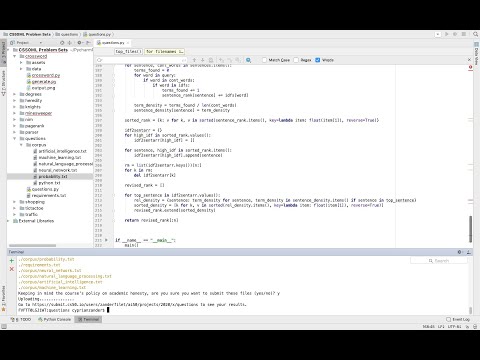The height and width of the screenshot is (360, 480).
Task: Select the nim folder
Action: click(26, 120)
